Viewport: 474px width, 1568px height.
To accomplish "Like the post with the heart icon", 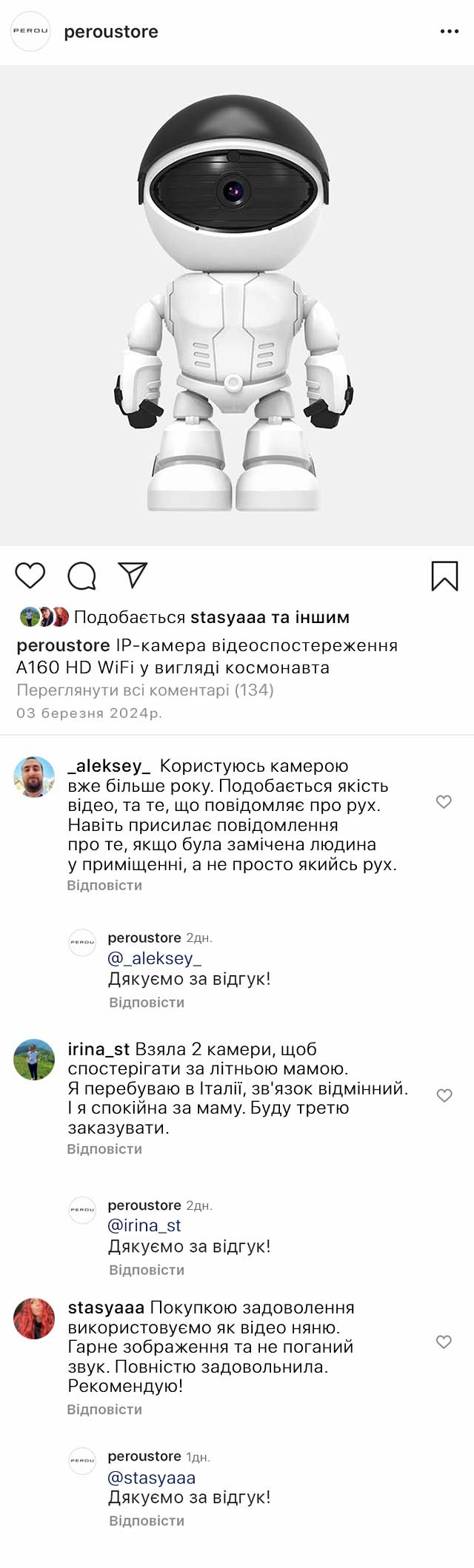I will (30, 576).
